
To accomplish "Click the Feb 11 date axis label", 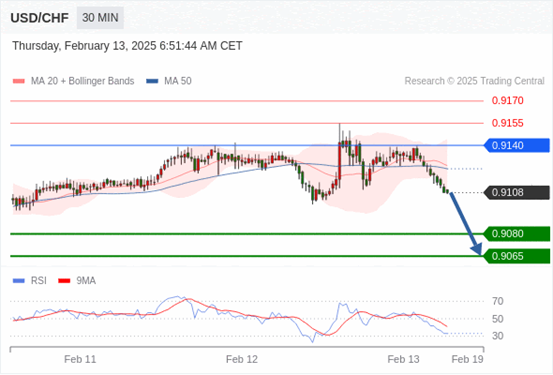I will coord(80,359).
